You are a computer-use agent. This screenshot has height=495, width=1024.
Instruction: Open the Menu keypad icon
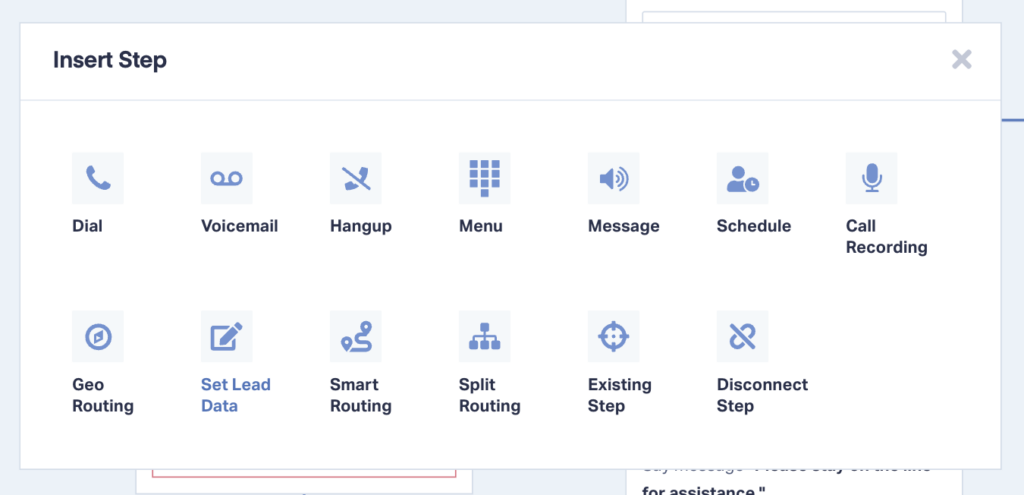coord(485,178)
